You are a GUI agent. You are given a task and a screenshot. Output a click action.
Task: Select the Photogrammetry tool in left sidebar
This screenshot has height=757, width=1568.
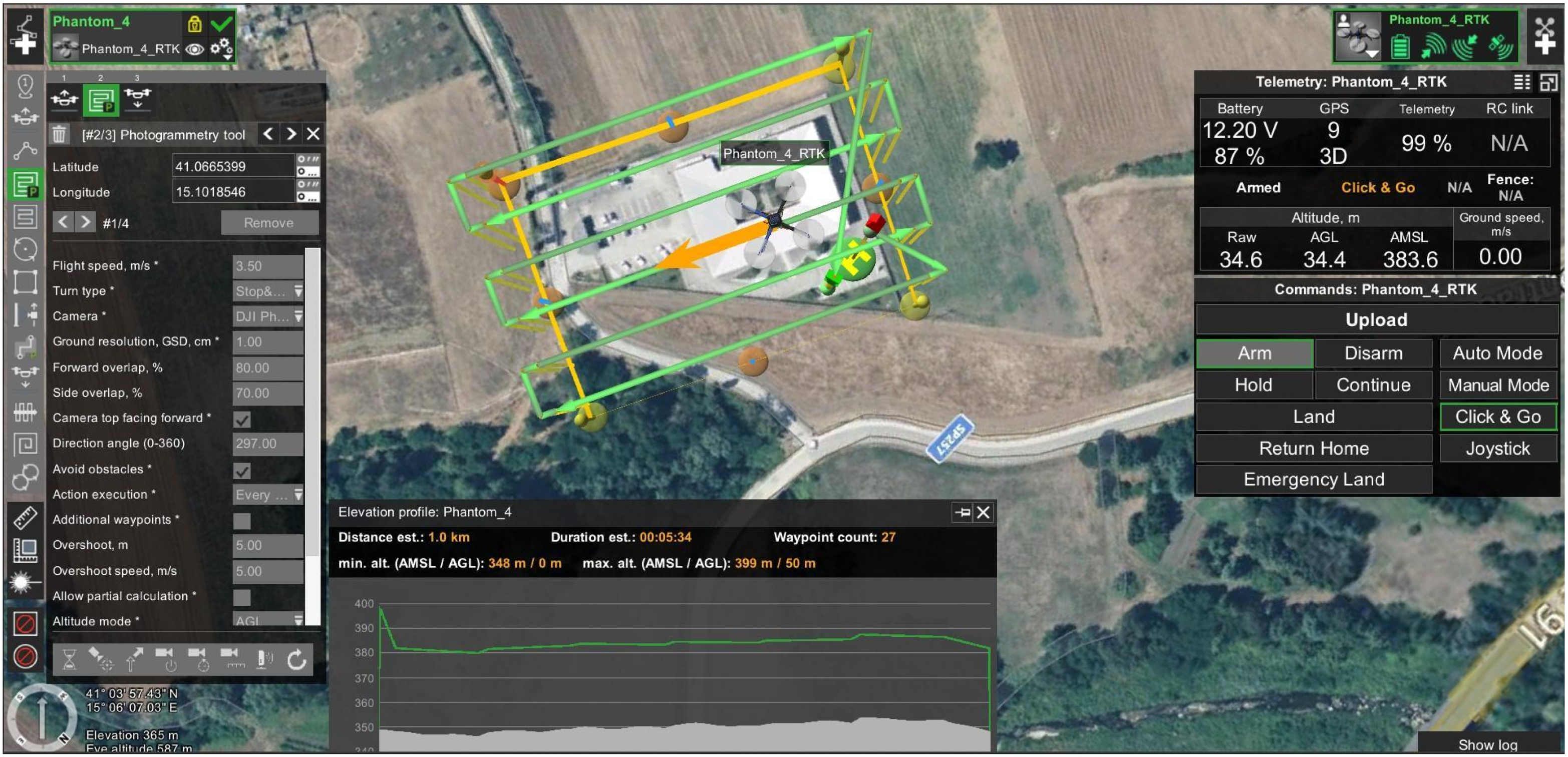tap(25, 184)
